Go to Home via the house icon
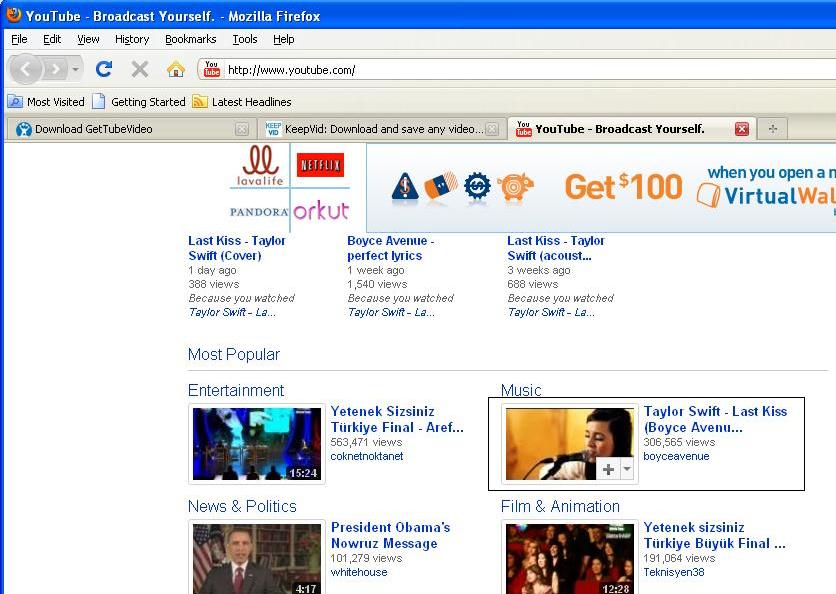Viewport: 836px width, 594px height. 175,69
